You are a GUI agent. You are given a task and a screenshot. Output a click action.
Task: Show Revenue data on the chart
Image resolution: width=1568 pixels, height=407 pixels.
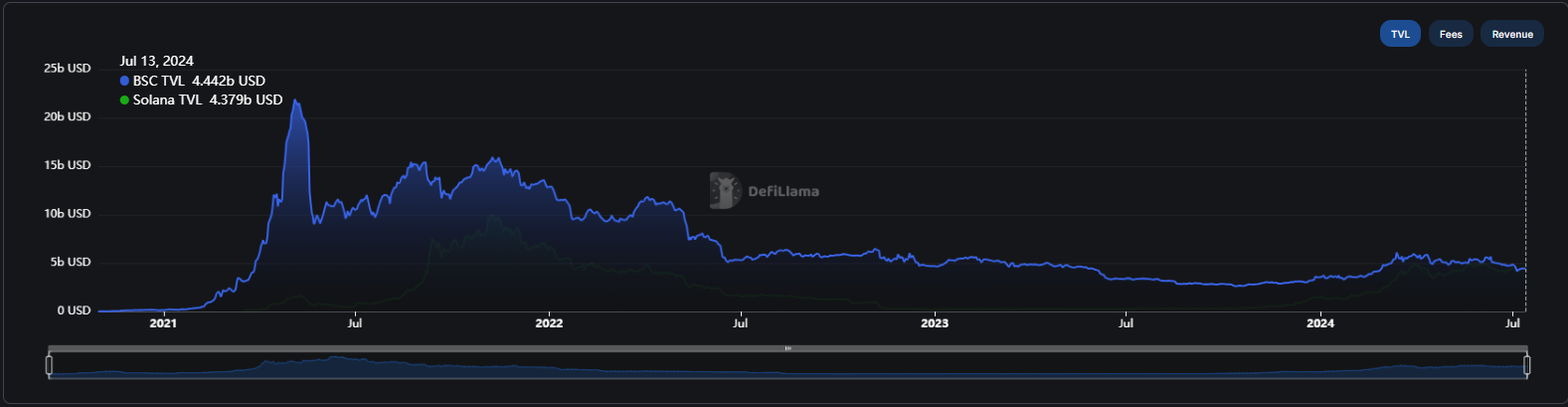(x=1511, y=34)
